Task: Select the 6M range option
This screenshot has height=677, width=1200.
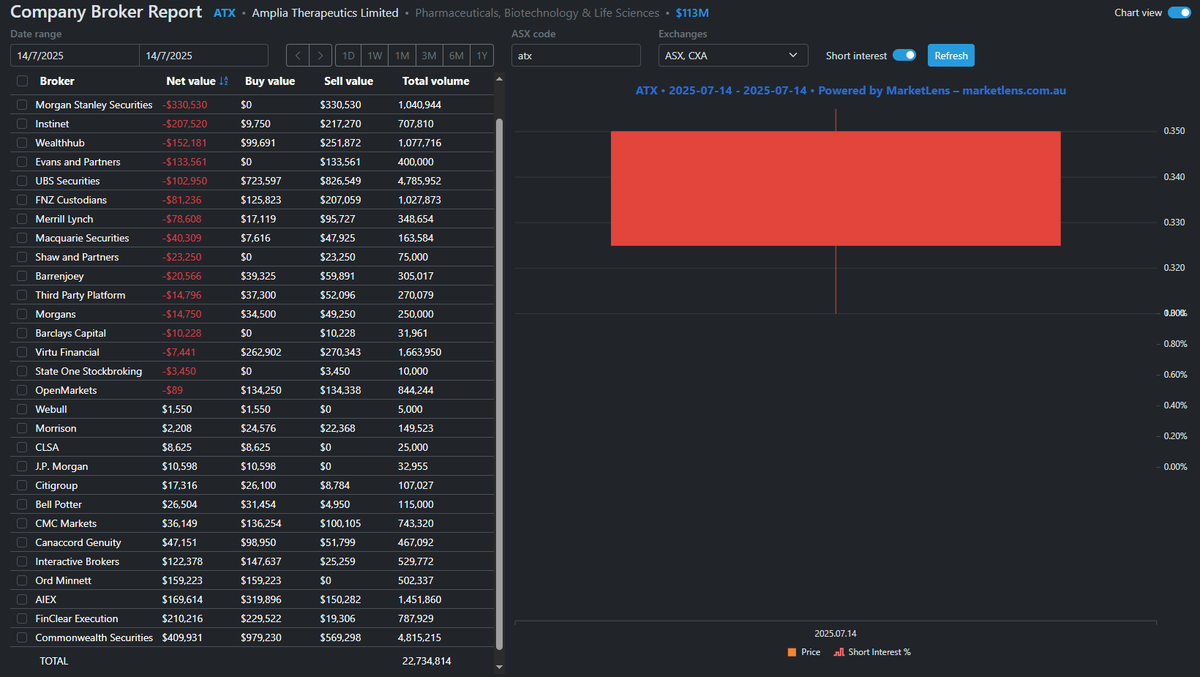Action: (455, 56)
